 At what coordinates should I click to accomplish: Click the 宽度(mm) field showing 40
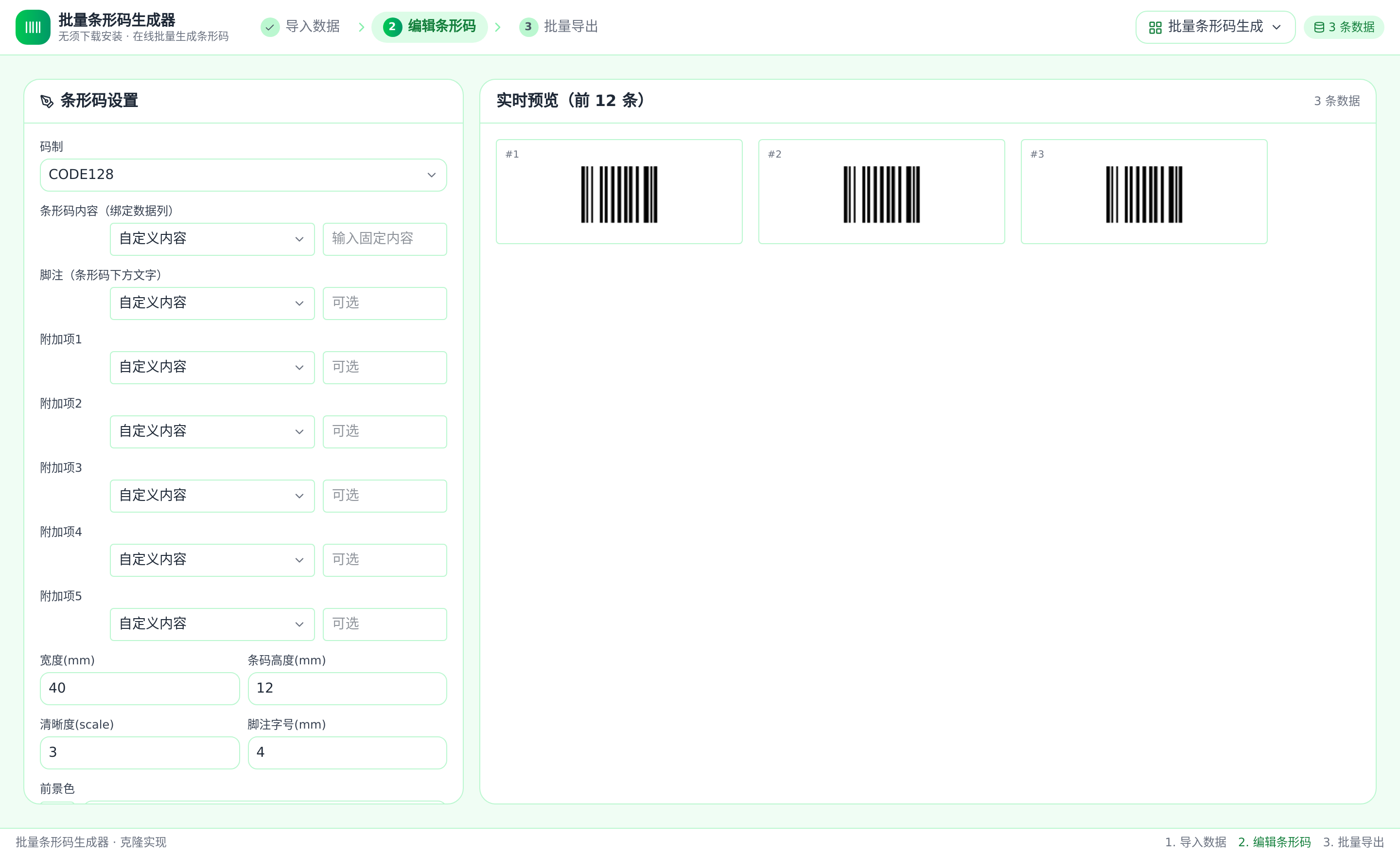(x=140, y=689)
